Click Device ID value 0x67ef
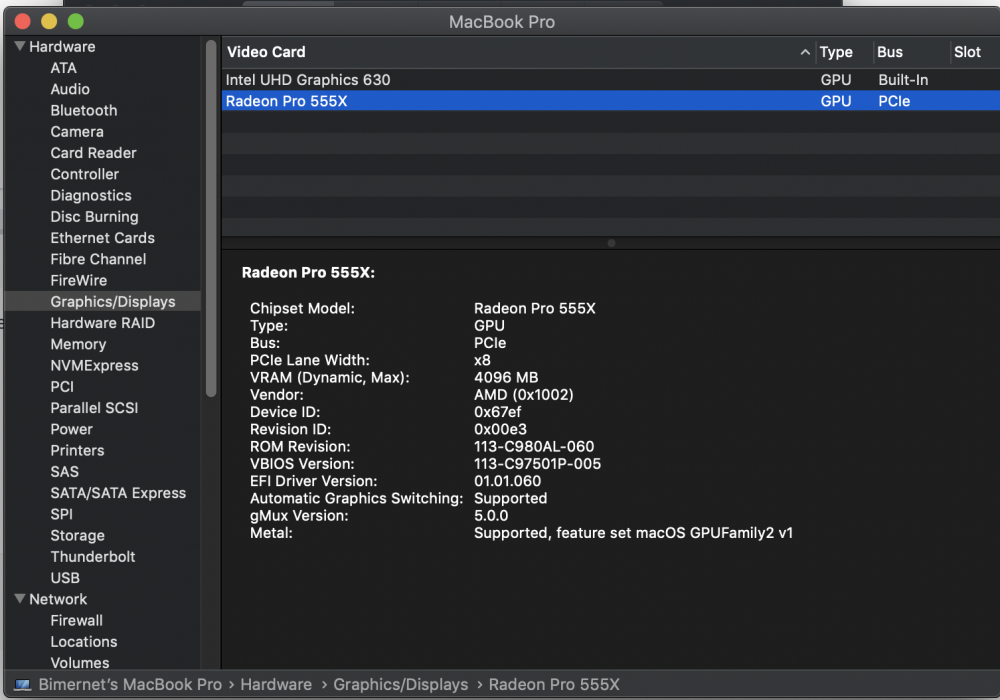1000x700 pixels. [497, 412]
